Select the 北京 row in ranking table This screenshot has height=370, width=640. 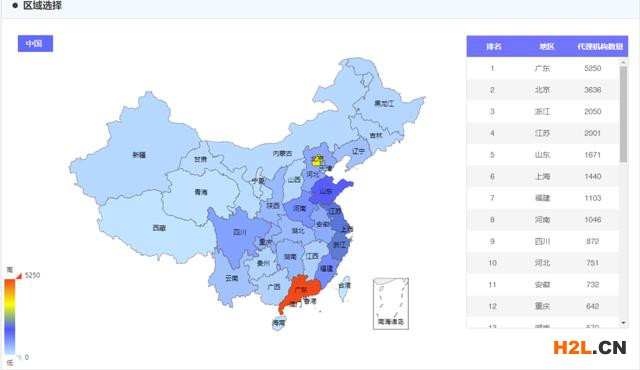click(x=543, y=90)
